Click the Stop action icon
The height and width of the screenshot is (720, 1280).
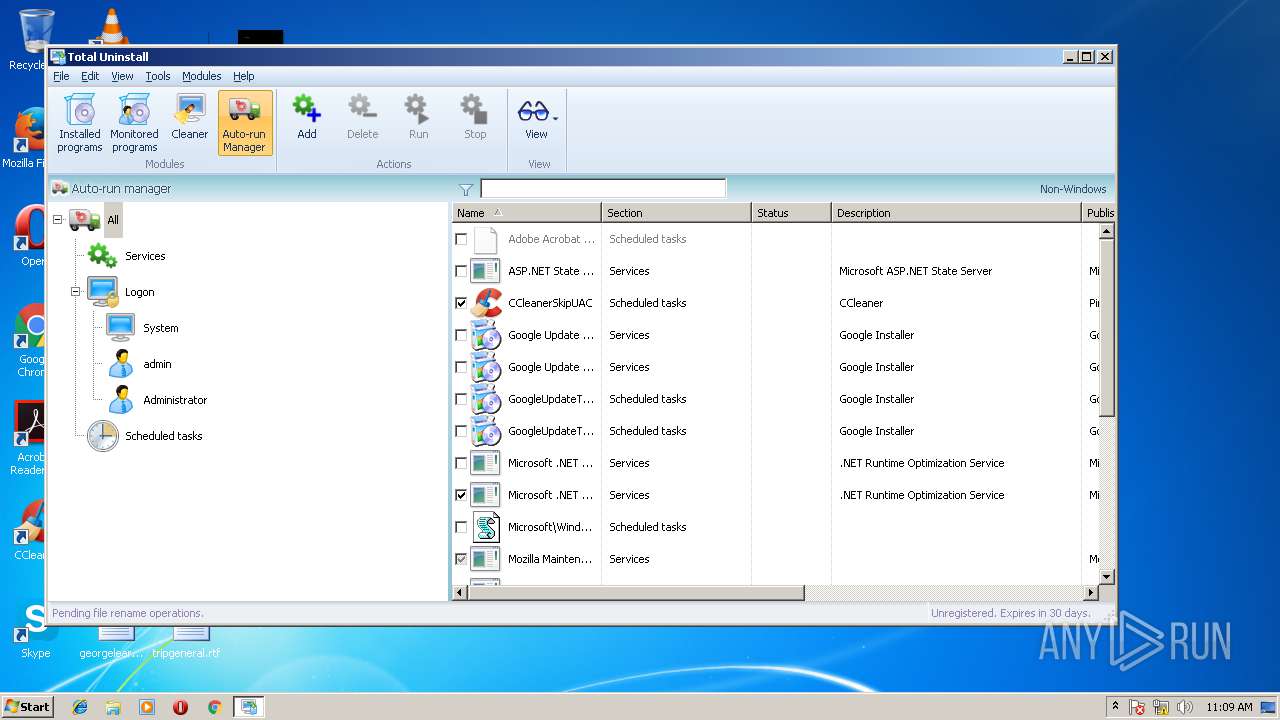coord(474,109)
